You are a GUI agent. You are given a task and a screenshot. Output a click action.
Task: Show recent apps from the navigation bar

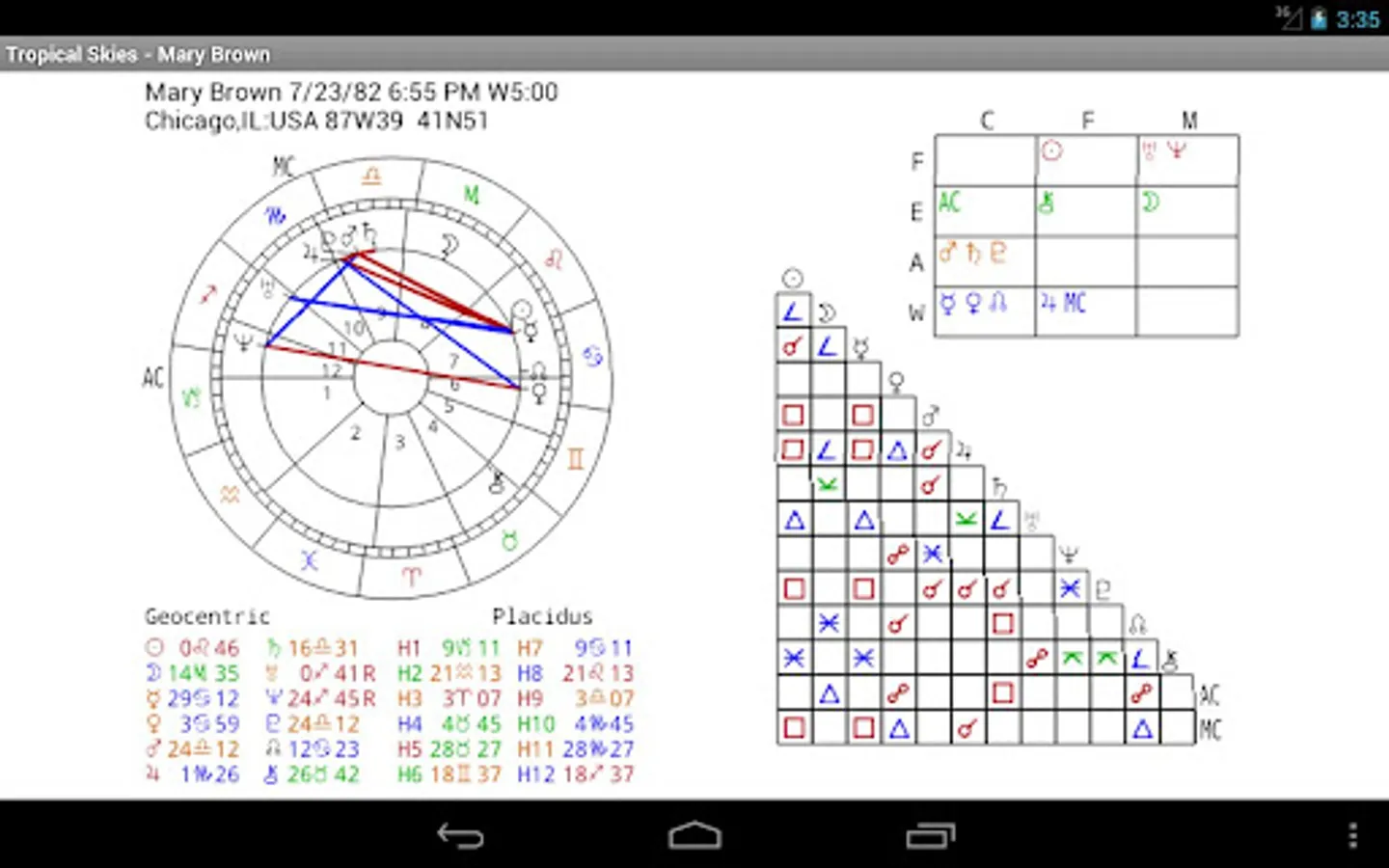[x=930, y=835]
